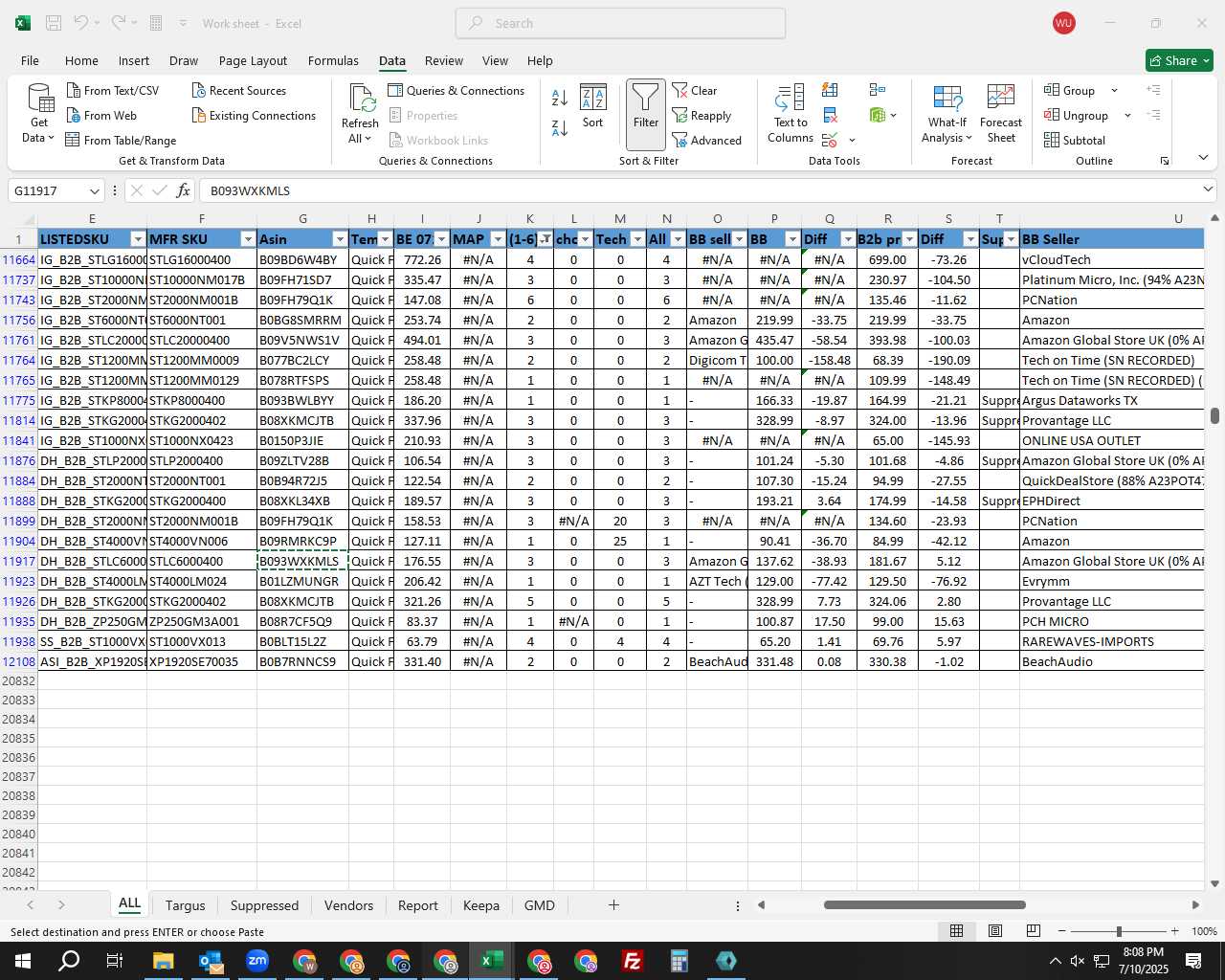Screen dimensions: 1225x980
Task: Open FileZilla from taskbar
Action: 632,961
